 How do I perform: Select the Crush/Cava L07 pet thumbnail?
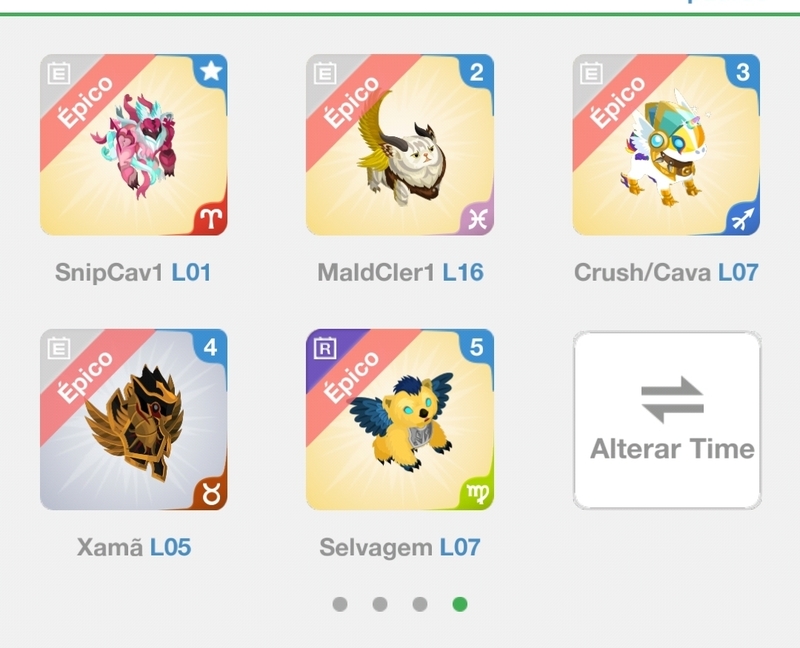[666, 145]
